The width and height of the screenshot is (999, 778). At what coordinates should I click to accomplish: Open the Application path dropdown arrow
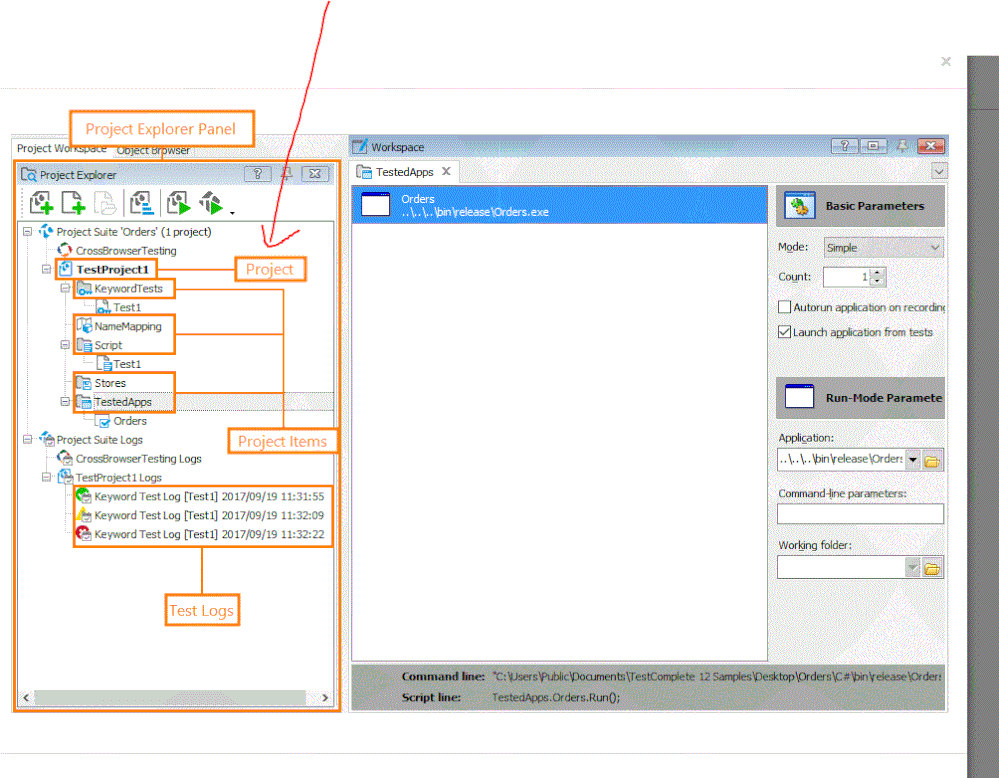tap(912, 460)
